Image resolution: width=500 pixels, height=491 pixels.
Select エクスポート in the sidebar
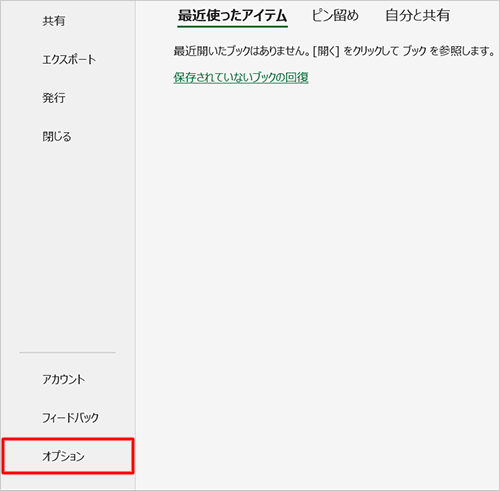point(69,60)
